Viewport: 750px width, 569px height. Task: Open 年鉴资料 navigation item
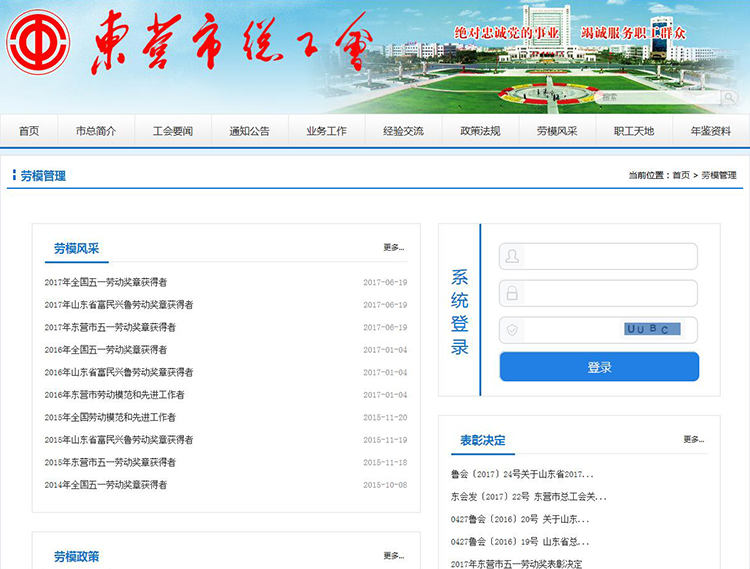pyautogui.click(x=711, y=131)
